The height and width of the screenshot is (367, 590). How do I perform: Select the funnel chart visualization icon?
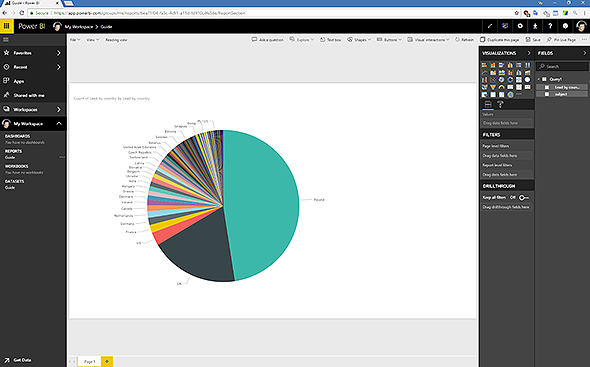493,87
